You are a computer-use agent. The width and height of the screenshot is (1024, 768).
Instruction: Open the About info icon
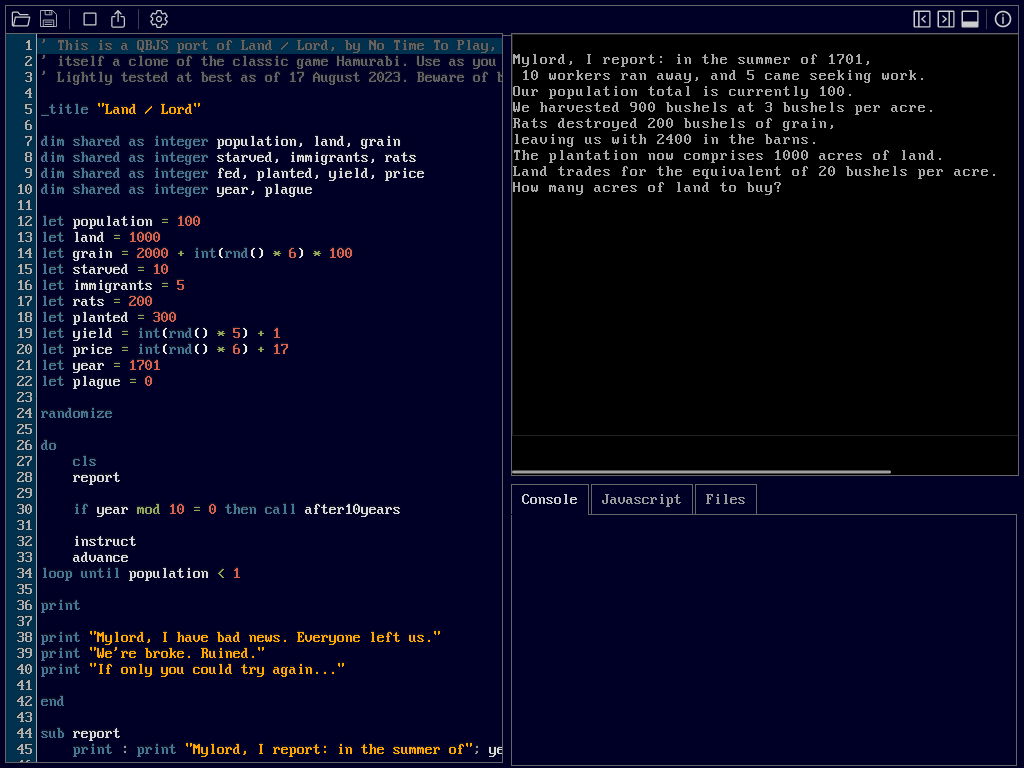[1002, 19]
